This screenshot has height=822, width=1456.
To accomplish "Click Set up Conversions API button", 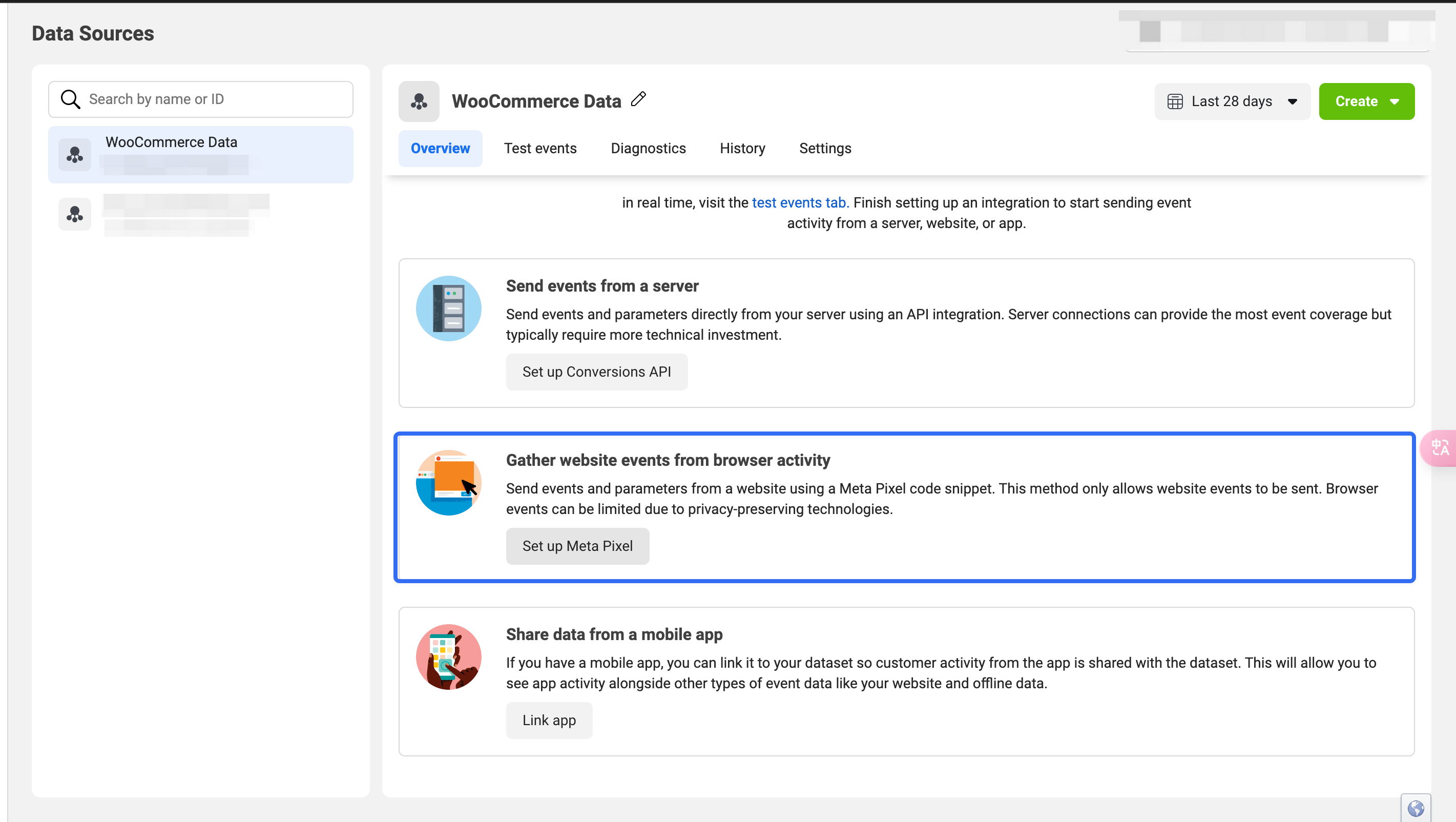I will pyautogui.click(x=596, y=372).
